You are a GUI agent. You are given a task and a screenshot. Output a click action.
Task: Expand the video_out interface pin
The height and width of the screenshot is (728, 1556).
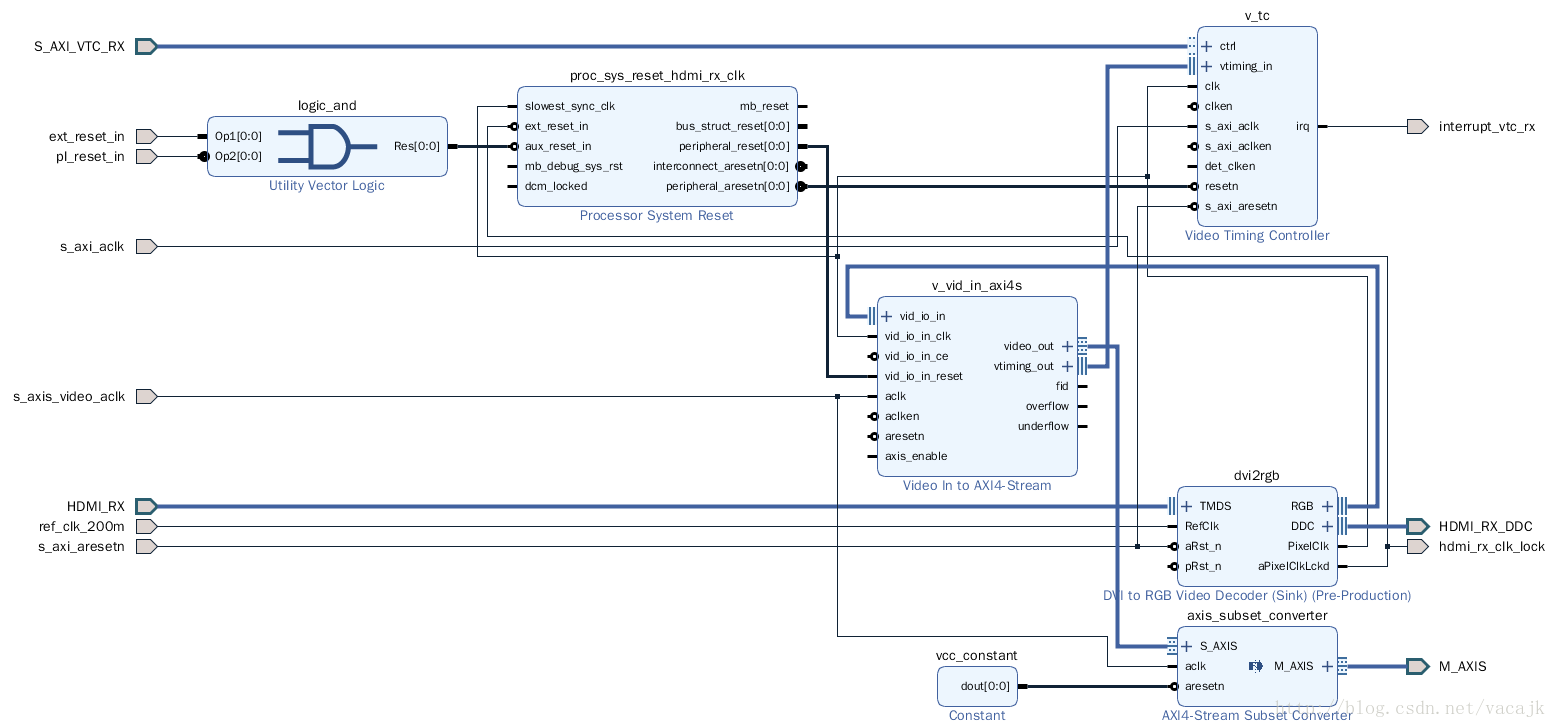coord(1067,346)
